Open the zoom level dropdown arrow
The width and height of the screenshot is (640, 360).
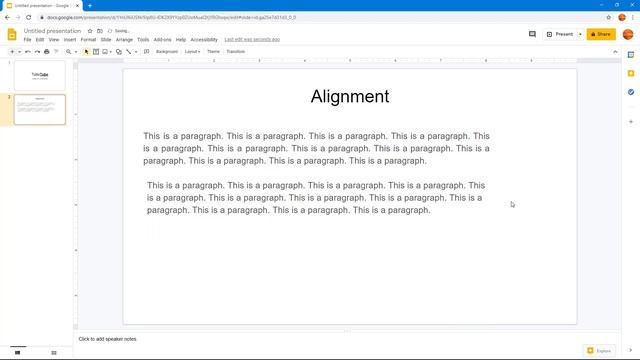pyautogui.click(x=76, y=52)
